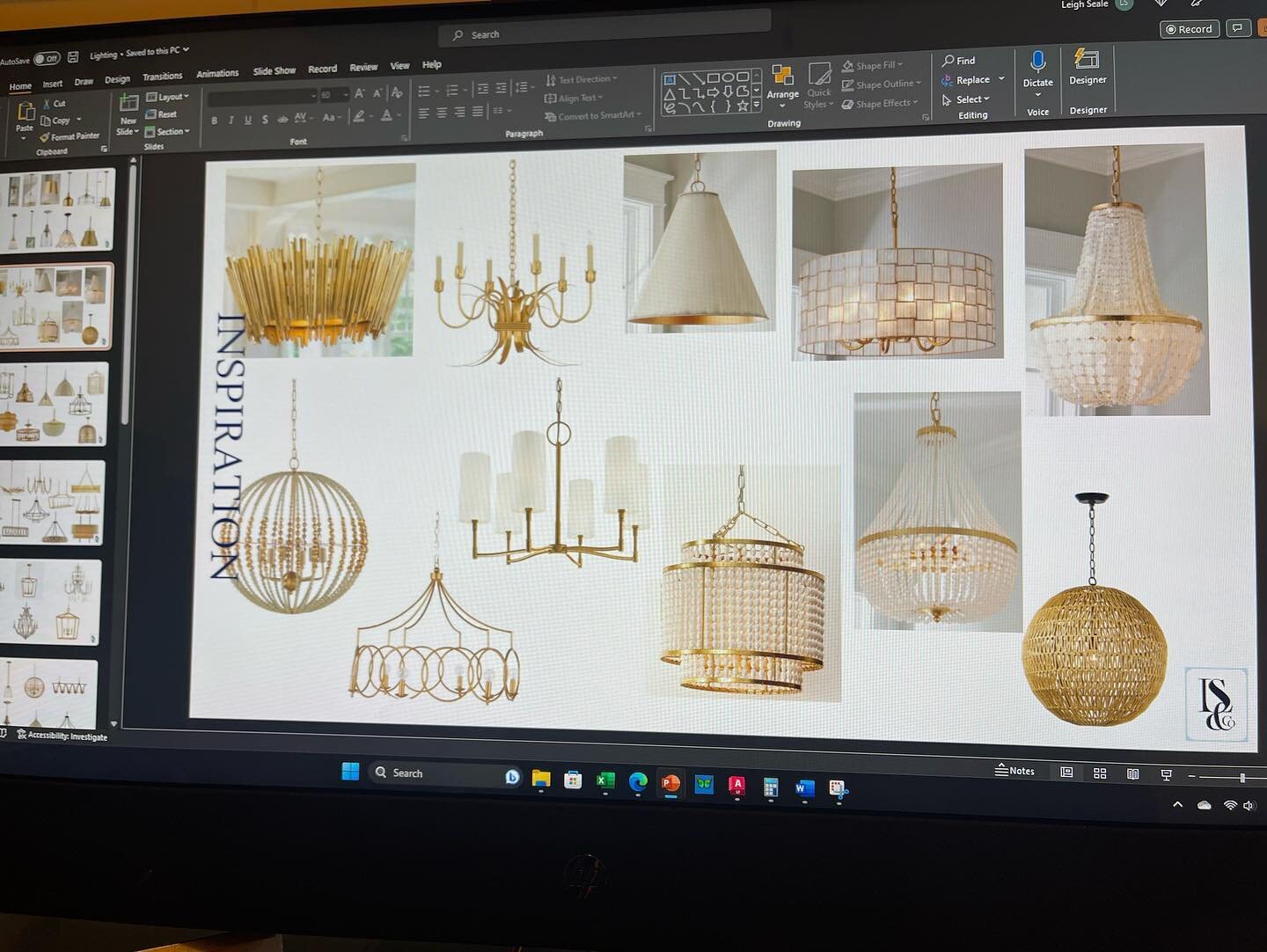Go to the Animations tab

[x=217, y=74]
